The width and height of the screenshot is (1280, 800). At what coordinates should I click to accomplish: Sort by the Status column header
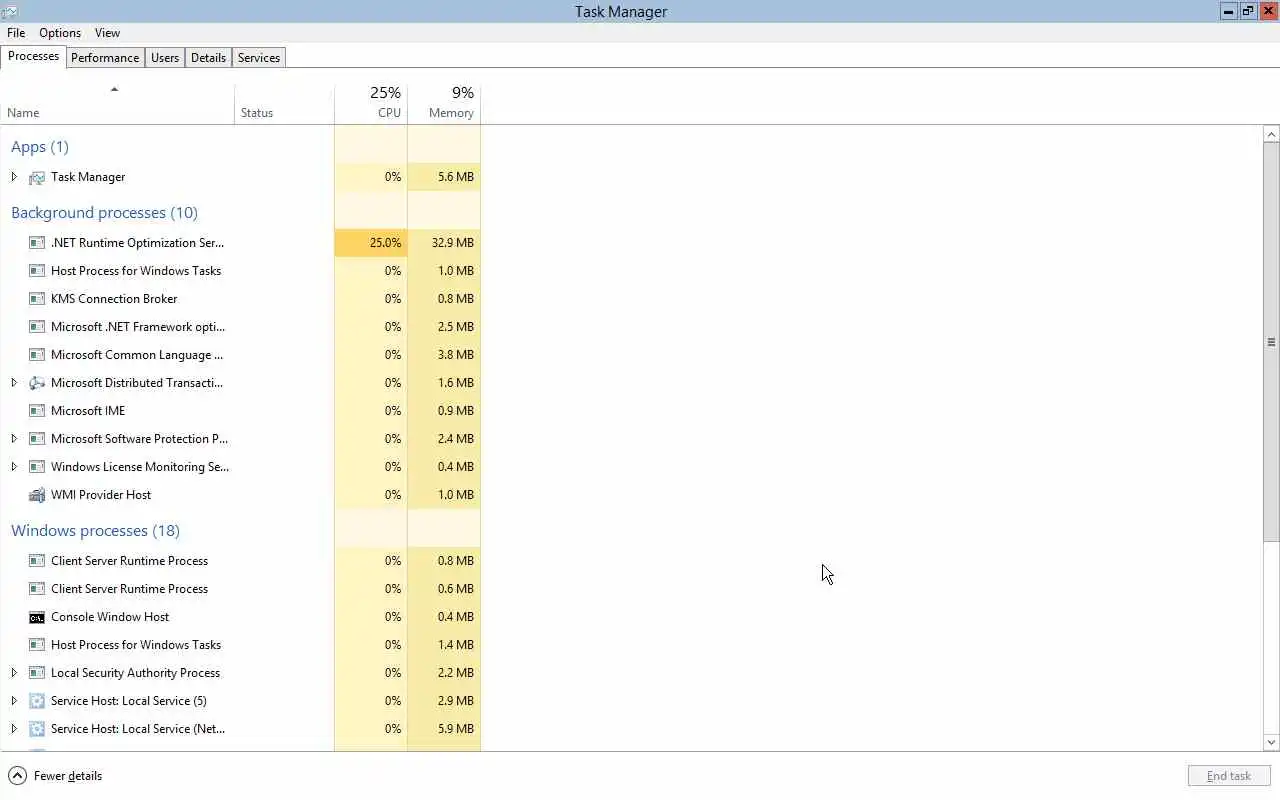point(284,104)
